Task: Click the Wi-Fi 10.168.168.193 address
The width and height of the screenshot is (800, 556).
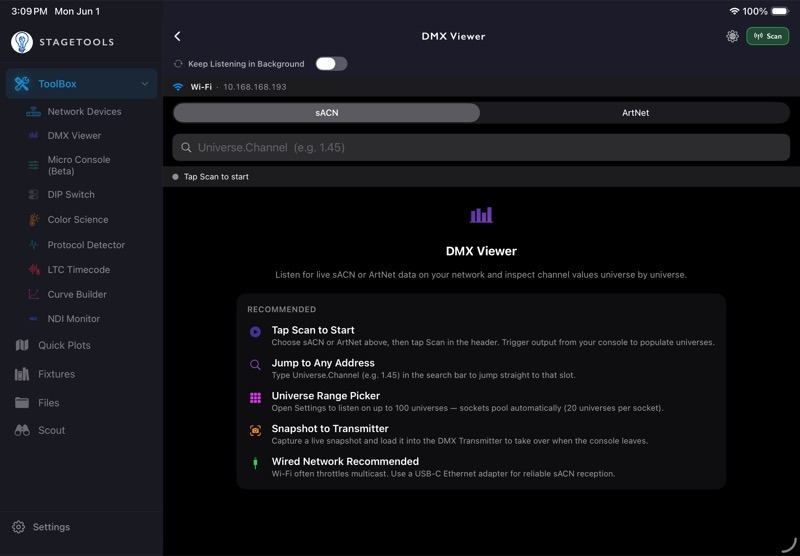Action: [255, 87]
